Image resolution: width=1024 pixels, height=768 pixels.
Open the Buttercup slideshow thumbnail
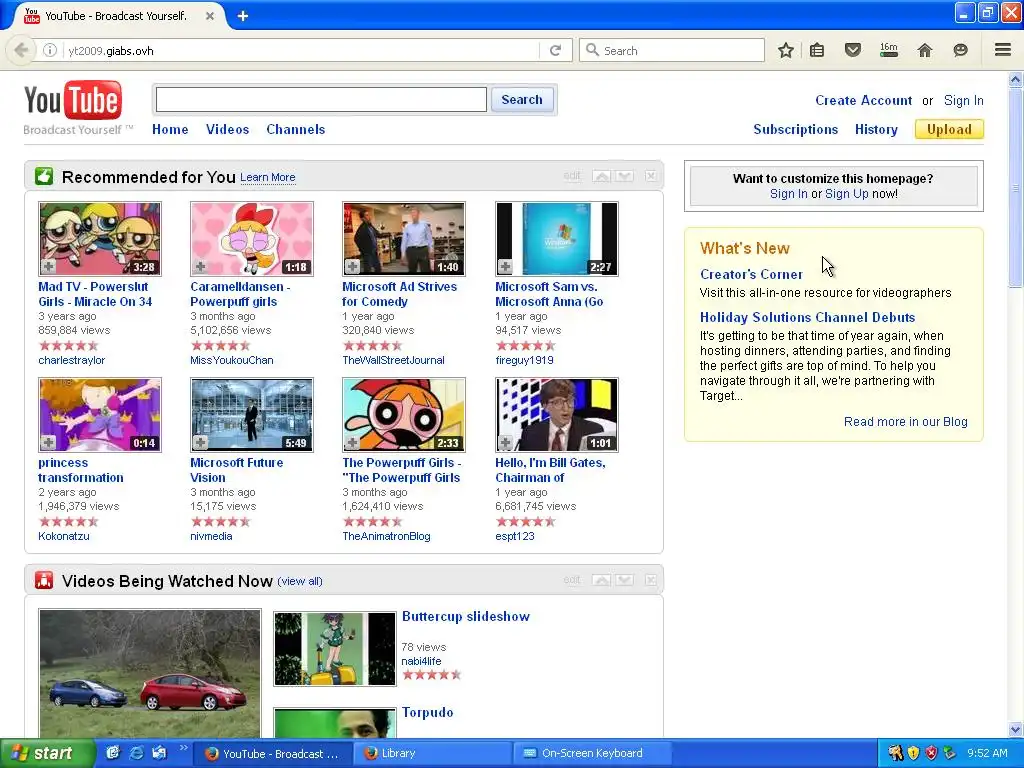point(334,648)
